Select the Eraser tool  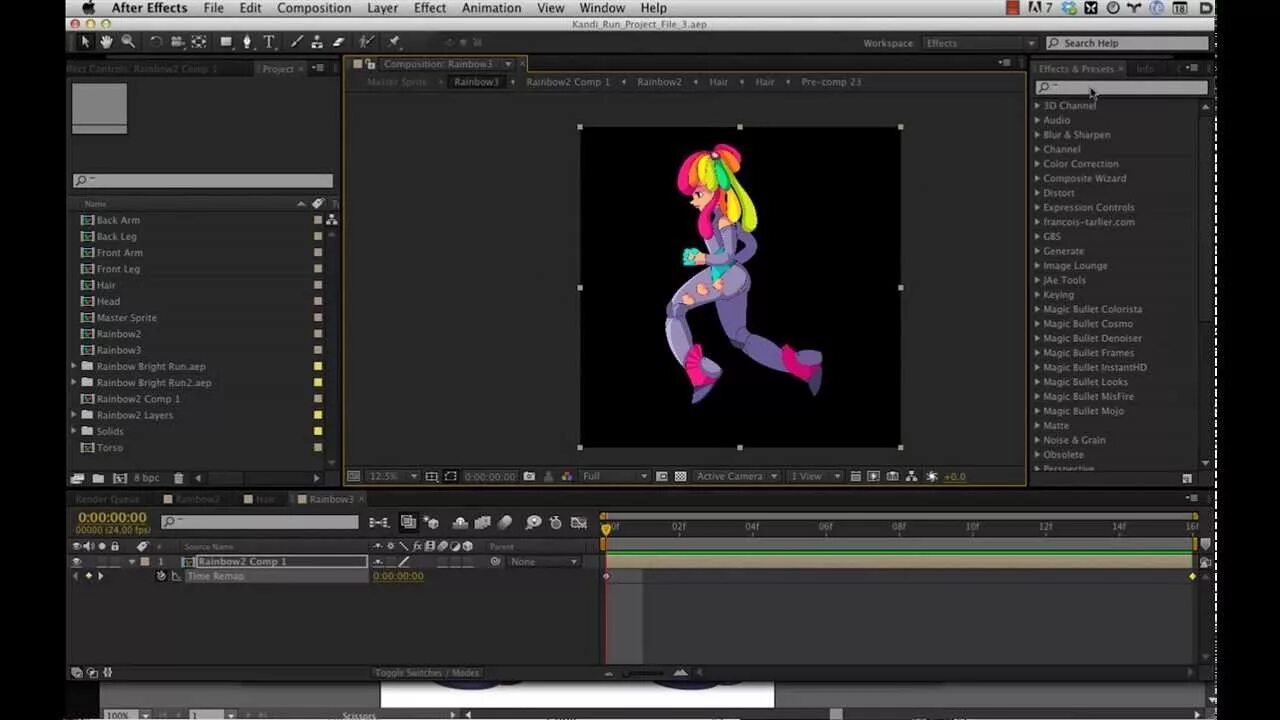pos(338,42)
